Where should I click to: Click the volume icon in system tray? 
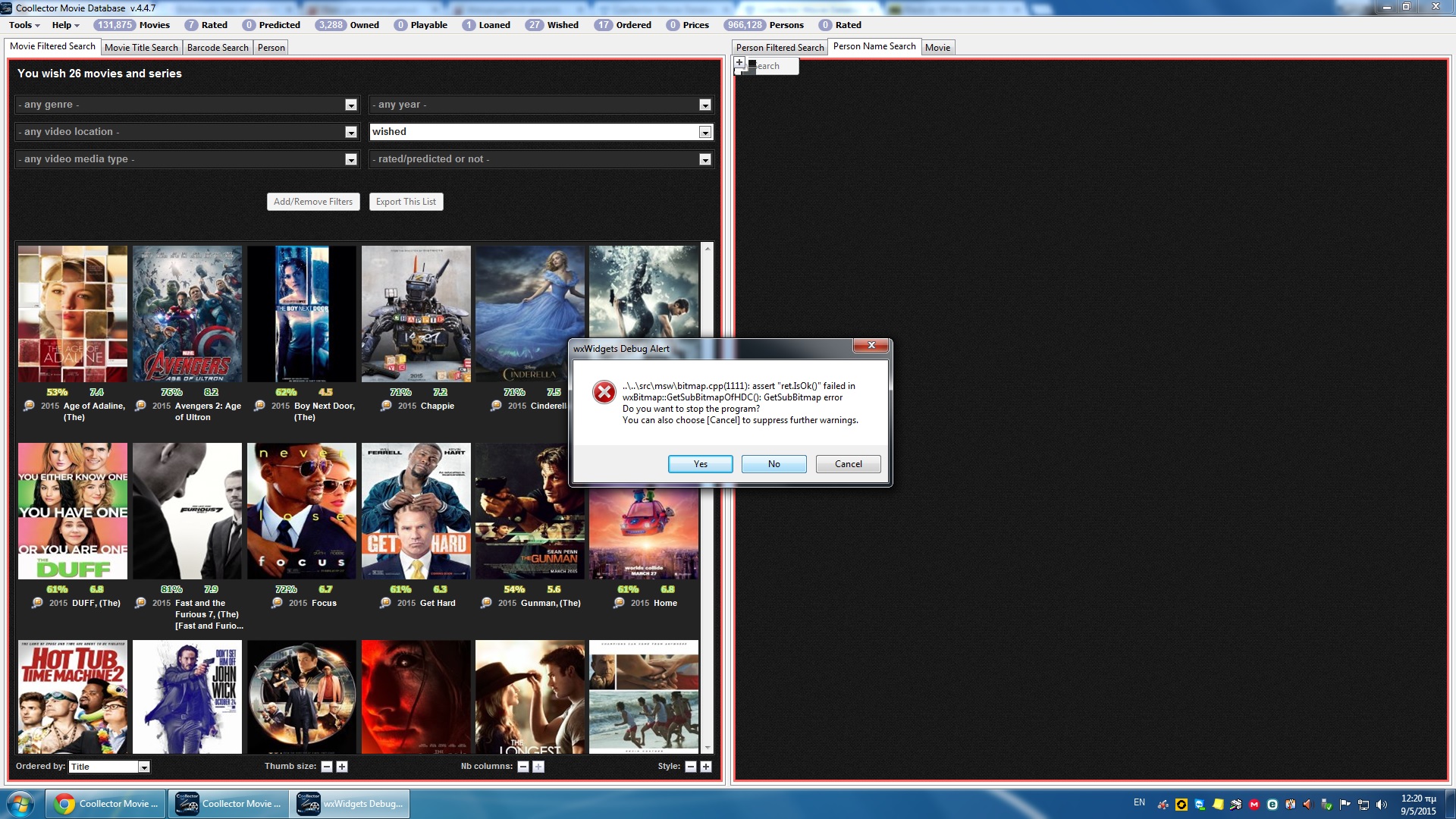1382,805
